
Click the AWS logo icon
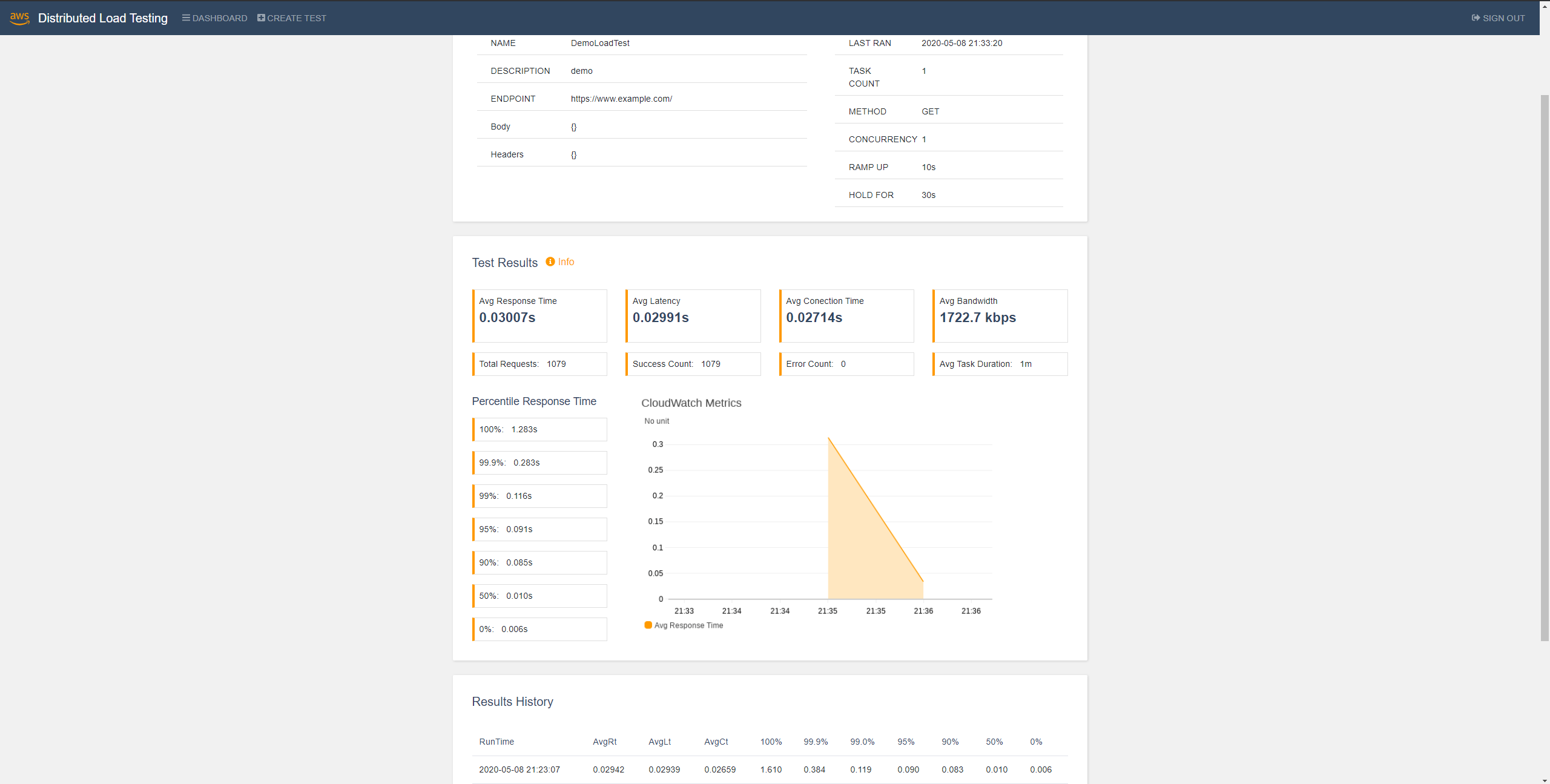click(20, 18)
